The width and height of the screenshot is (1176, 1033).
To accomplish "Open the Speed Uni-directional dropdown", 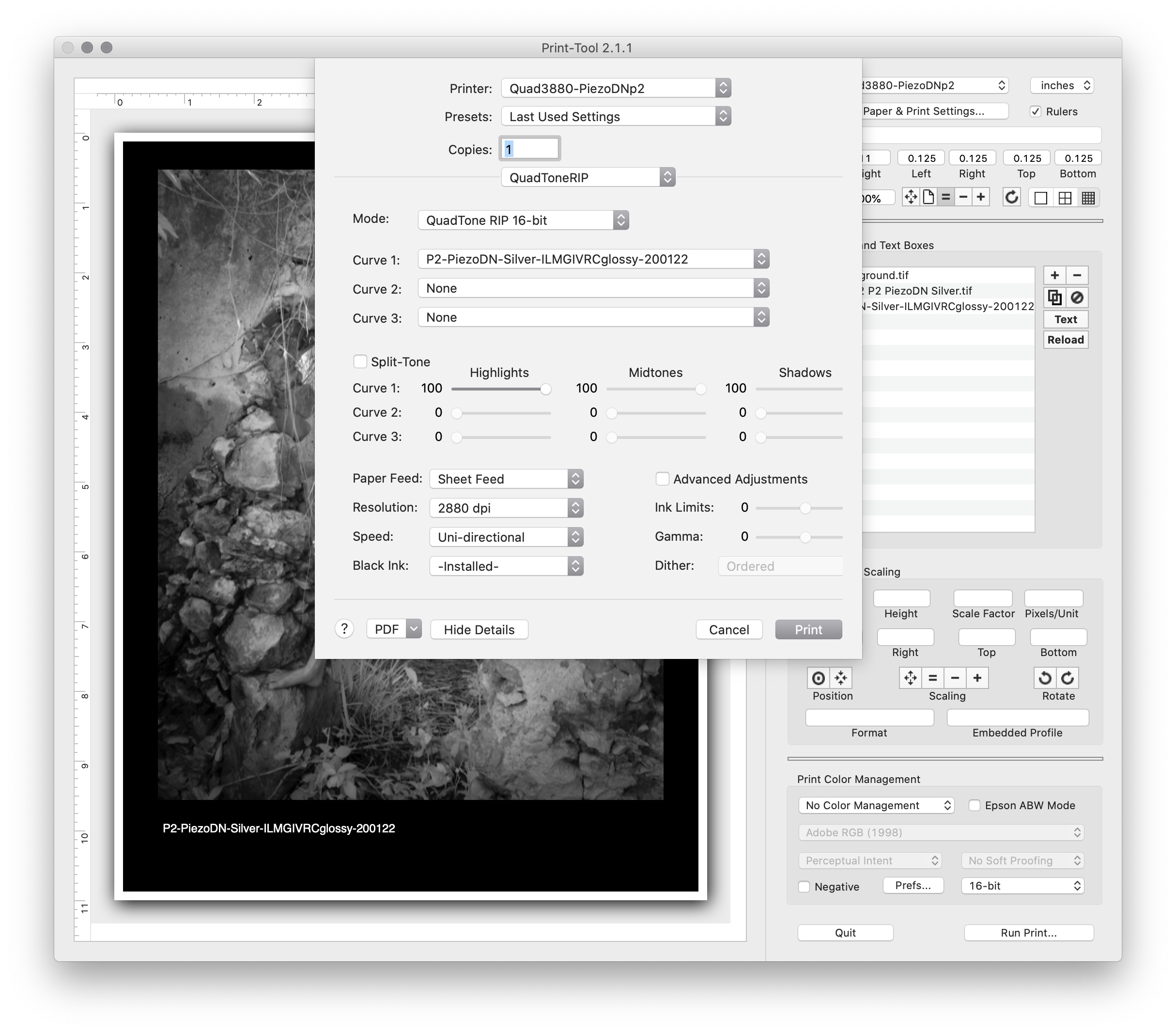I will click(x=506, y=537).
